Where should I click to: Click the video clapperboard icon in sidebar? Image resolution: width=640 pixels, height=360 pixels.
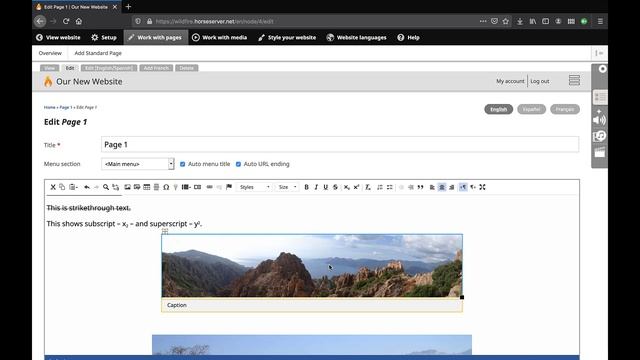coord(599,152)
